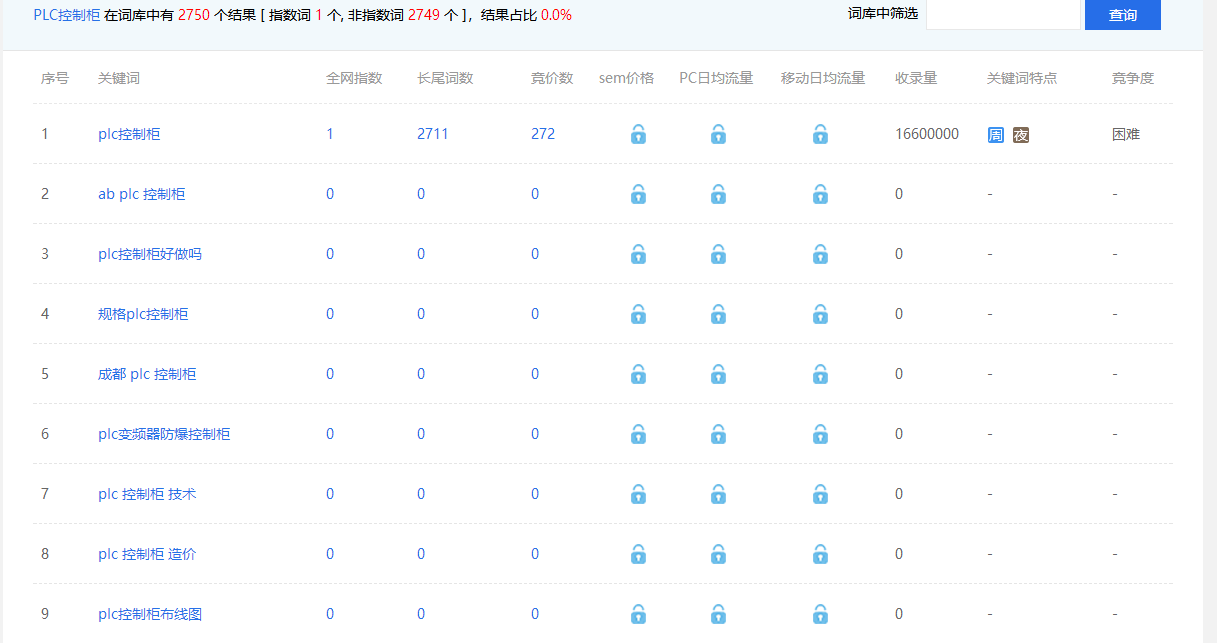The image size is (1217, 643).
Task: Click the 长尾词数 value 2711
Action: click(432, 134)
